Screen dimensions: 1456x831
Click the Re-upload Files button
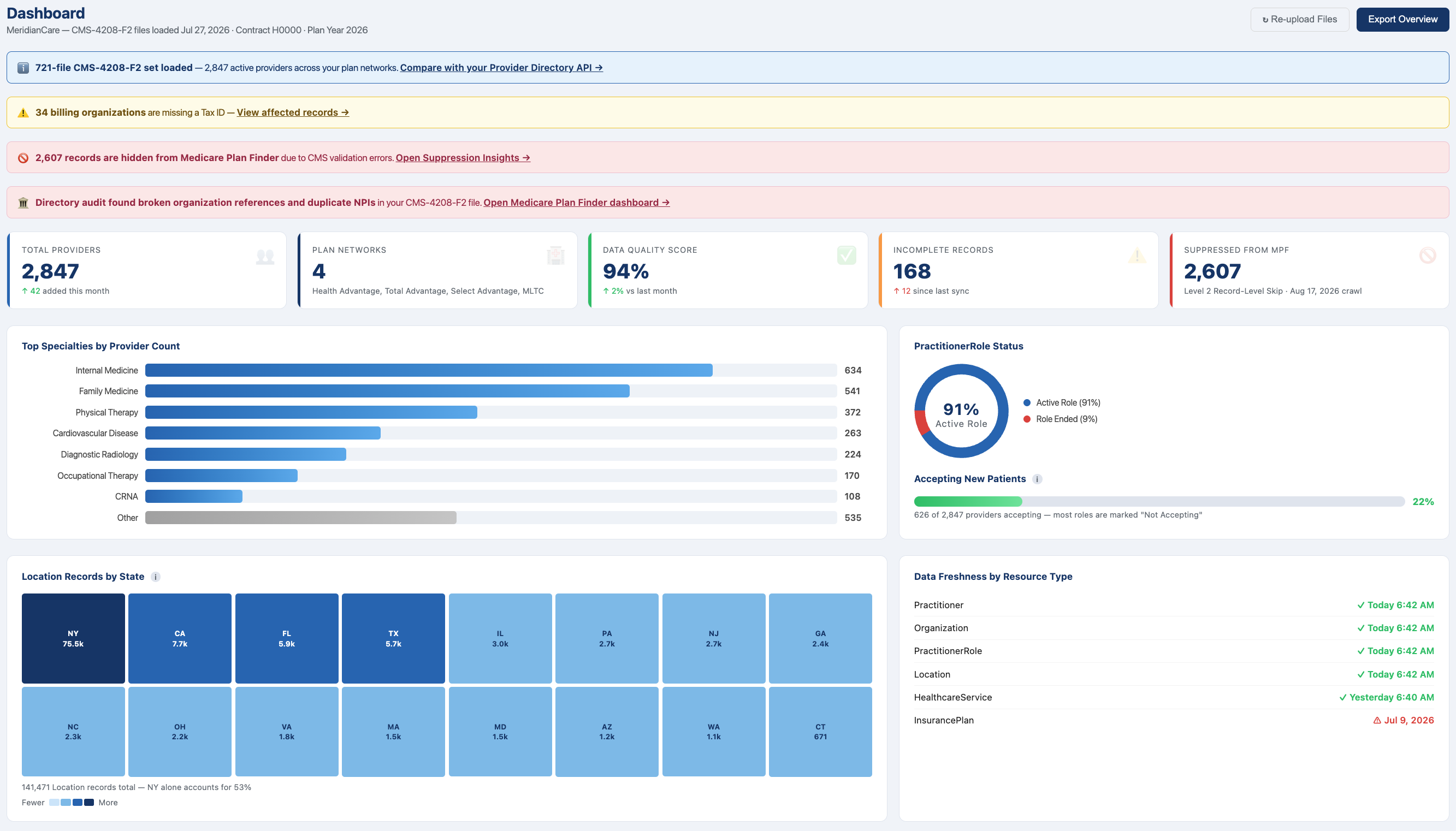(x=1300, y=20)
